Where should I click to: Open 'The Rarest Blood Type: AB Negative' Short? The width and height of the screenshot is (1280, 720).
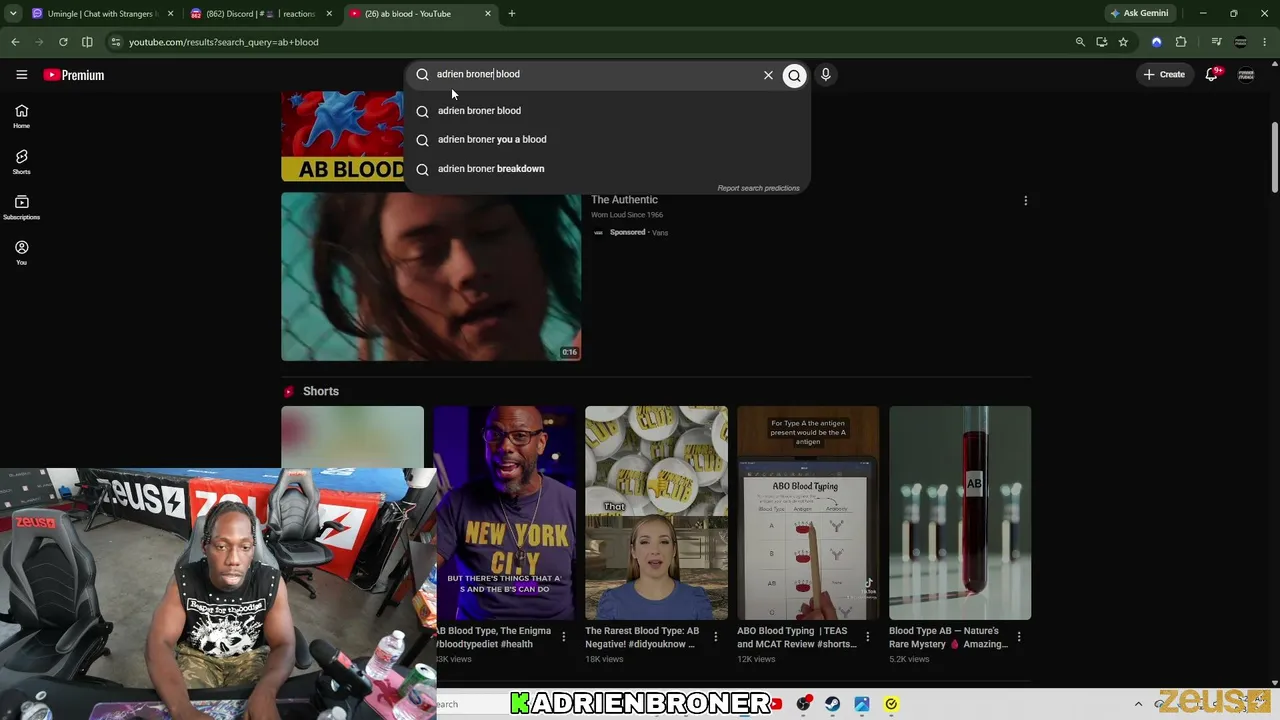point(656,513)
